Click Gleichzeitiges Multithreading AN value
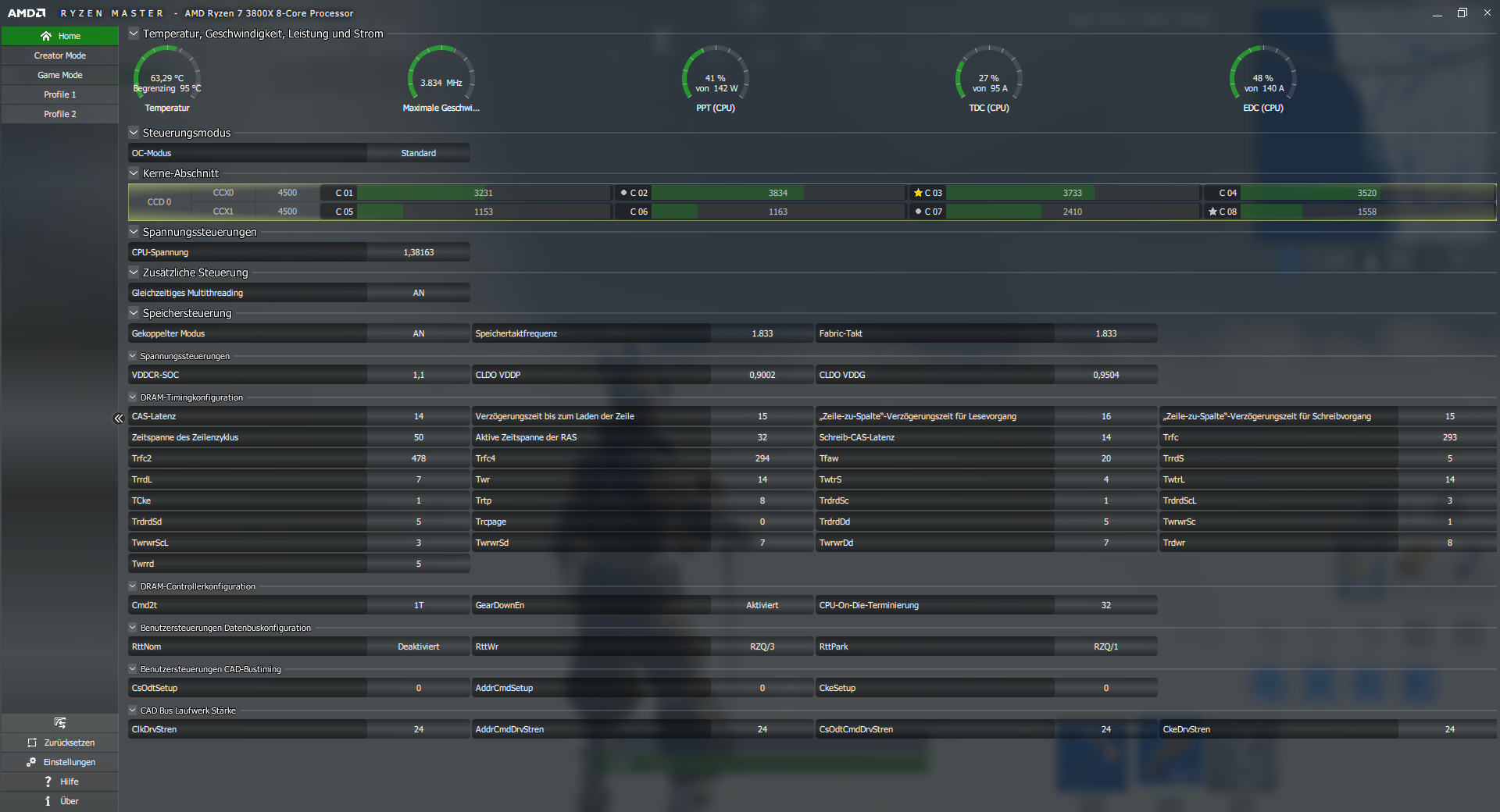The height and width of the screenshot is (812, 1500). (x=419, y=293)
